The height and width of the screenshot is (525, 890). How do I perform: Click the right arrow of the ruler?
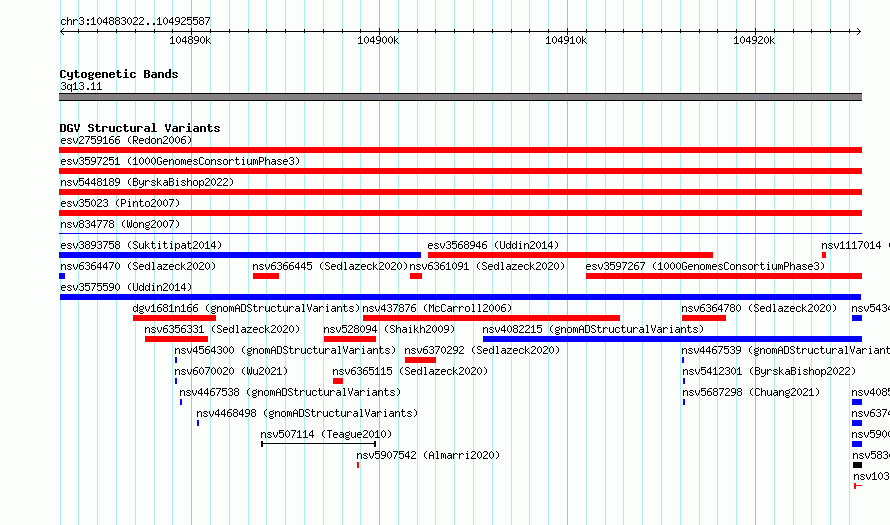click(859, 31)
